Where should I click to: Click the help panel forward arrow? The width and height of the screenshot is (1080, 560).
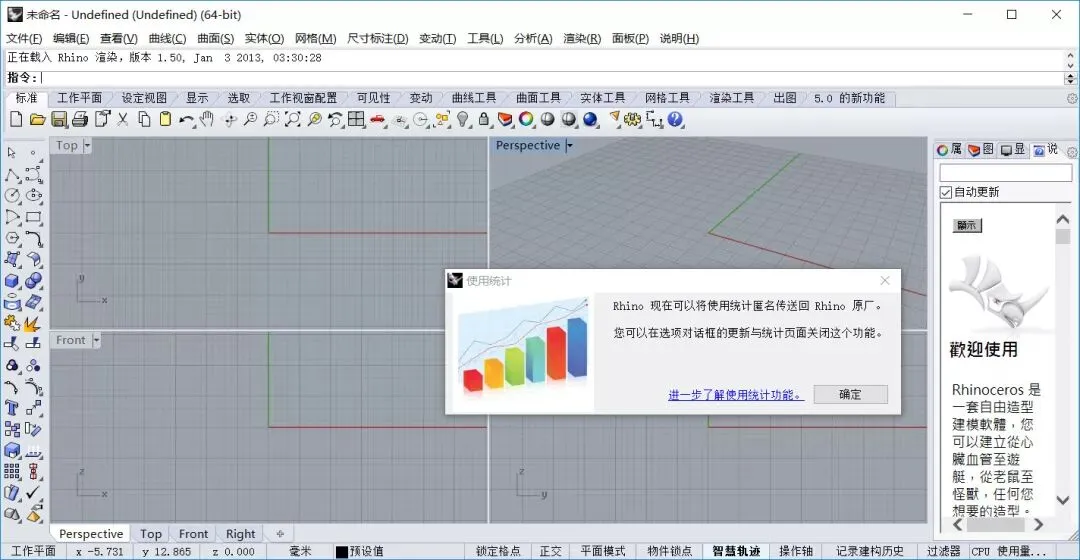[x=1039, y=525]
